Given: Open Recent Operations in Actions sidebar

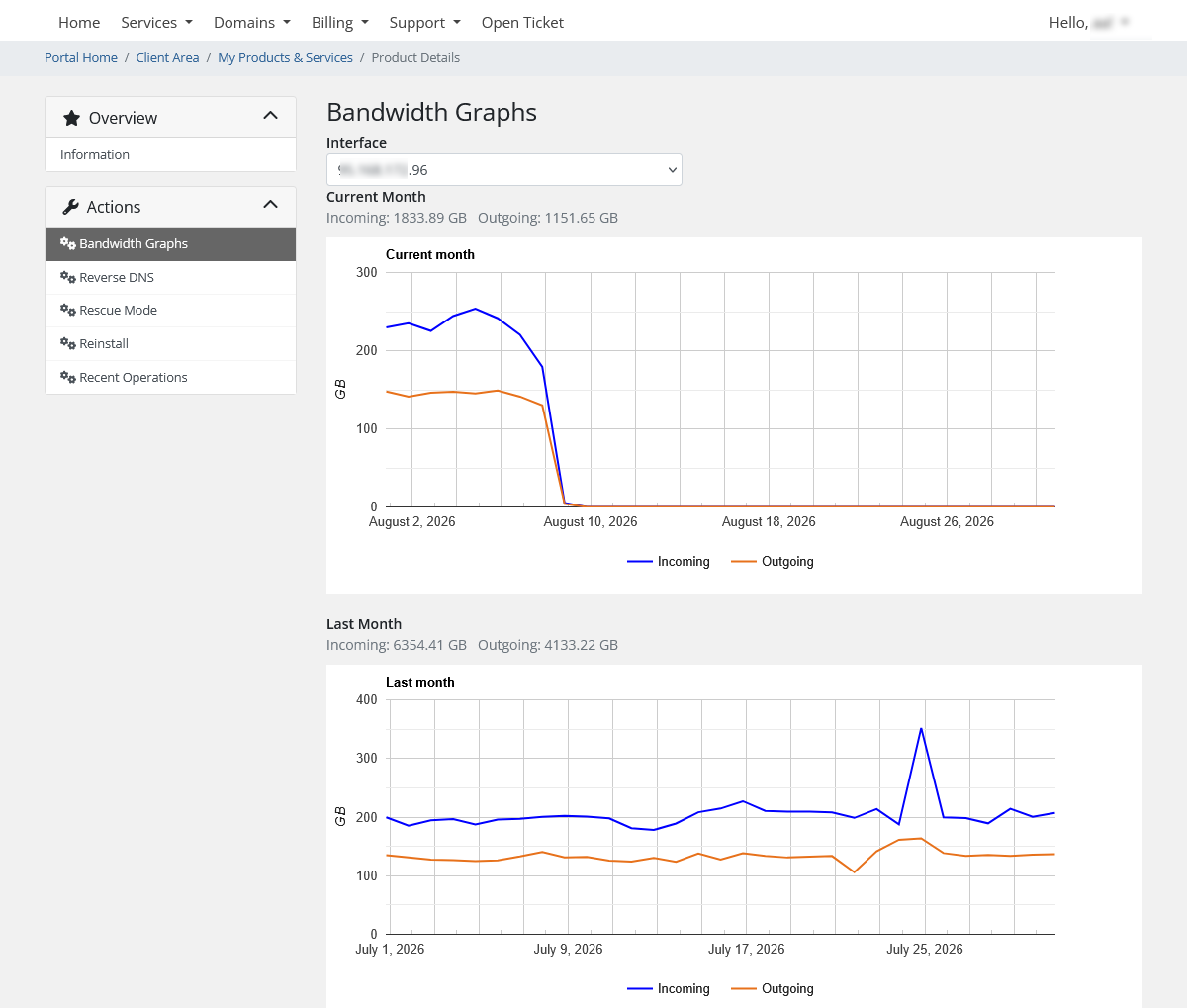Looking at the screenshot, I should (170, 378).
